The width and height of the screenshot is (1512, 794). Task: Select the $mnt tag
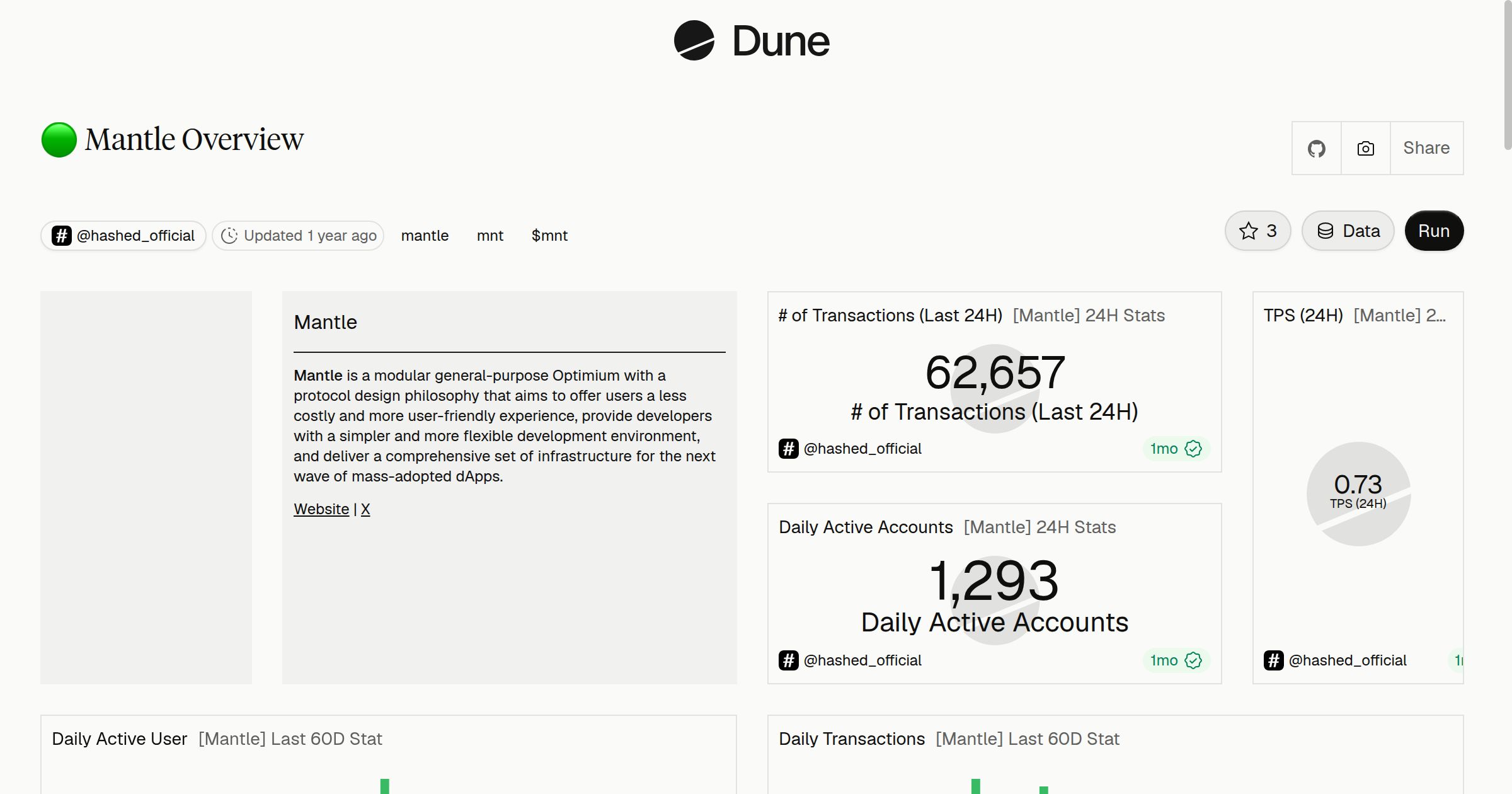pyautogui.click(x=549, y=236)
